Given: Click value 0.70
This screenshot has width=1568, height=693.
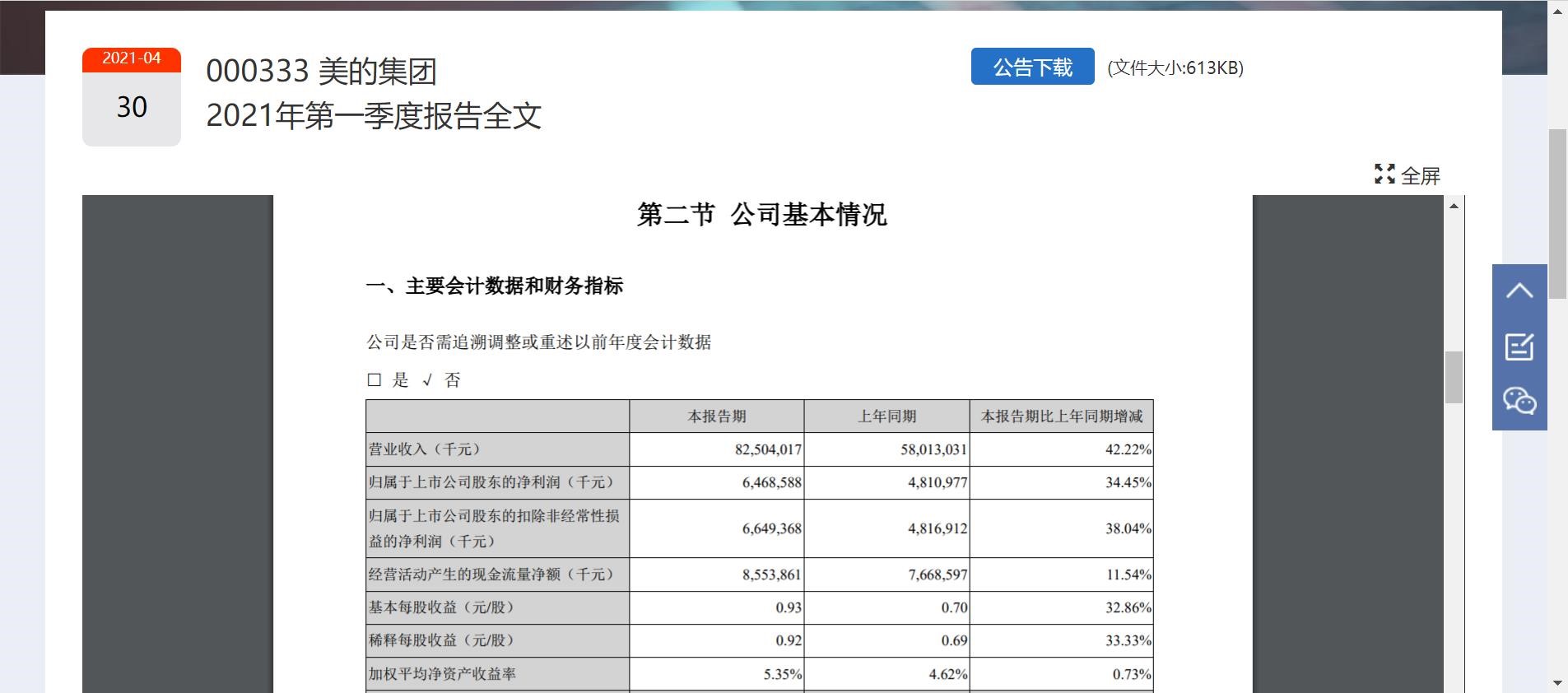Looking at the screenshot, I should 955,607.
